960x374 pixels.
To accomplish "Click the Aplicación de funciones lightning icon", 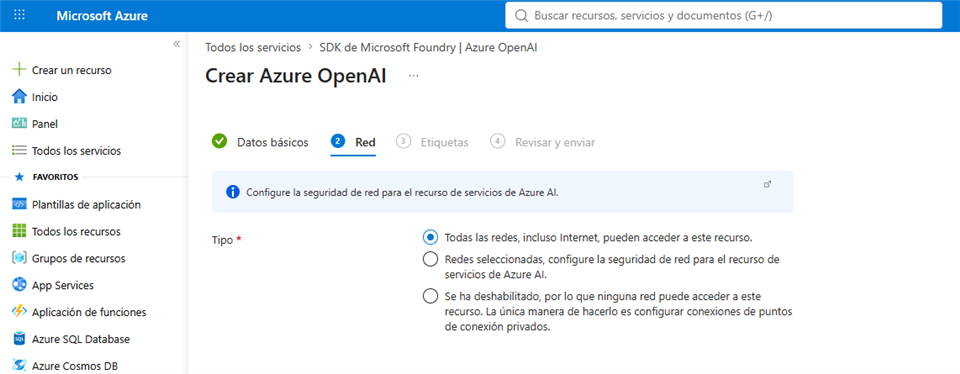I will (x=20, y=312).
